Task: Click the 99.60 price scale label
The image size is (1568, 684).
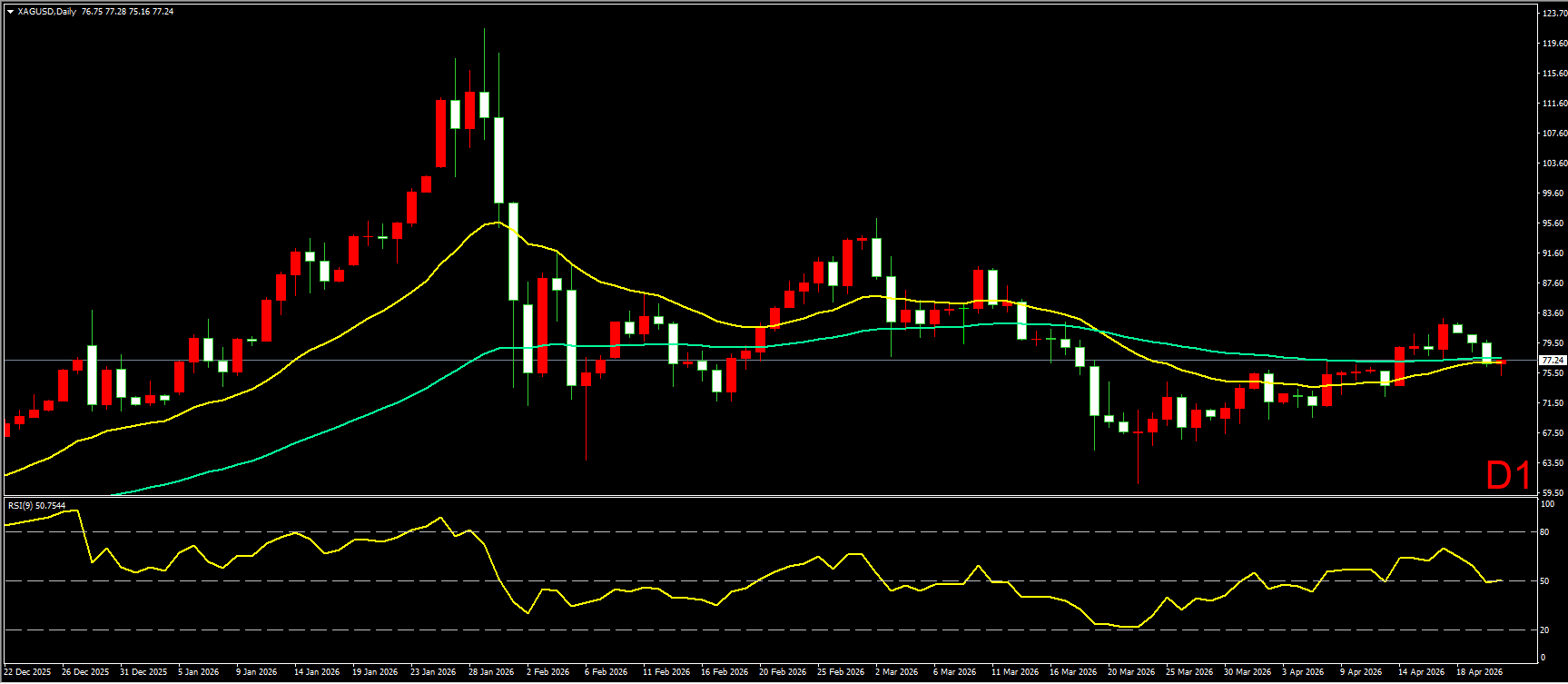Action: point(1553,193)
